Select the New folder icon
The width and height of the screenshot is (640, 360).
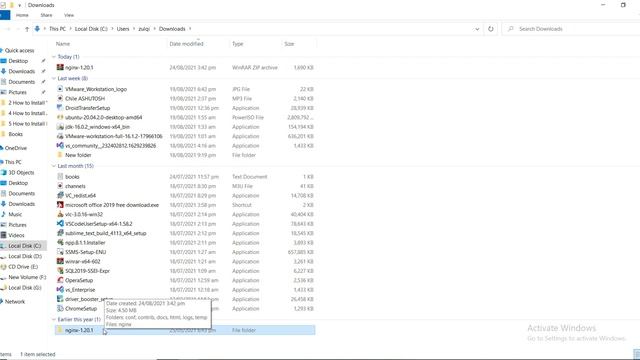[60, 155]
